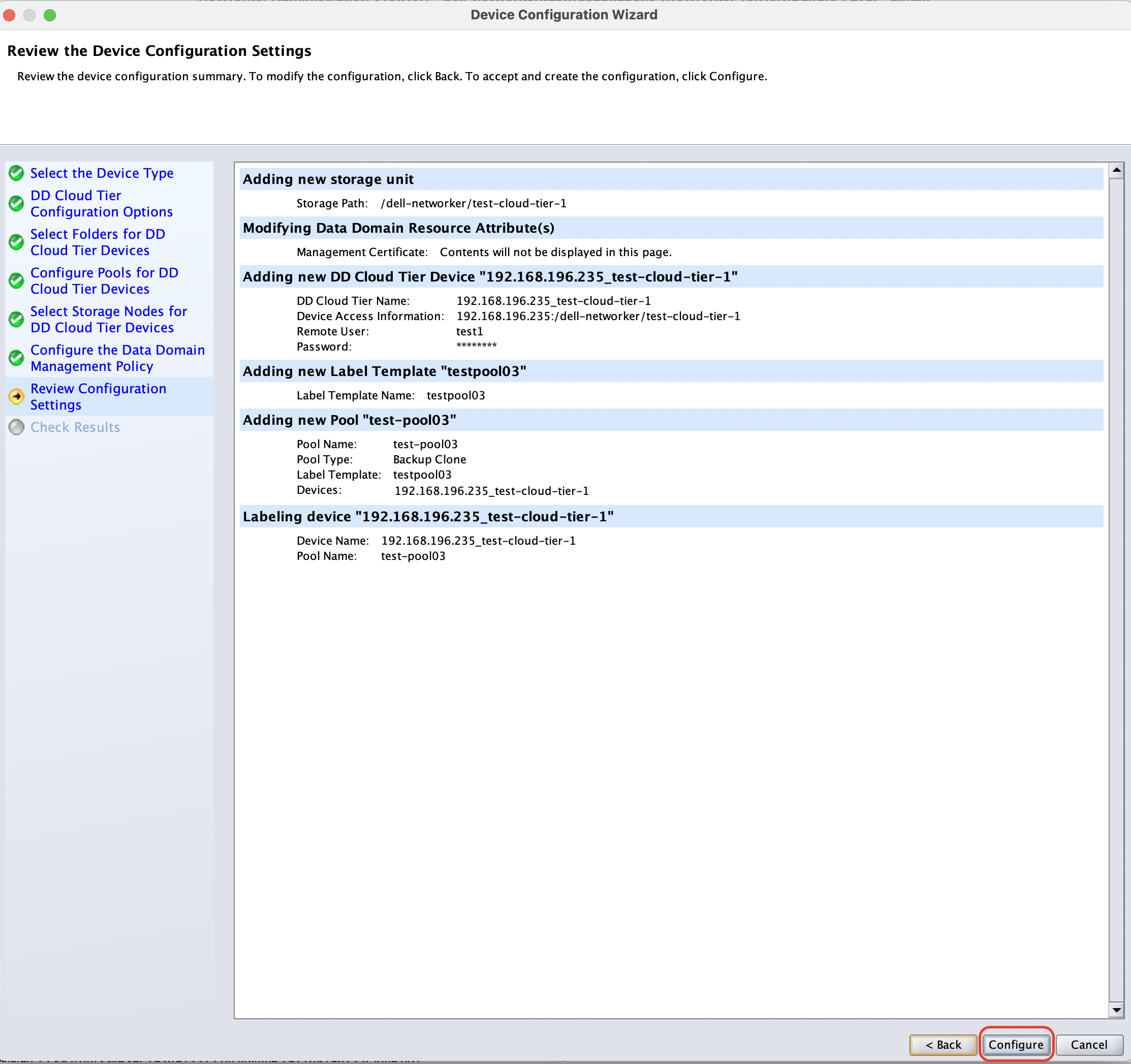1131x1064 pixels.
Task: Click Pool Name value in Adding new Pool section
Action: [426, 445]
